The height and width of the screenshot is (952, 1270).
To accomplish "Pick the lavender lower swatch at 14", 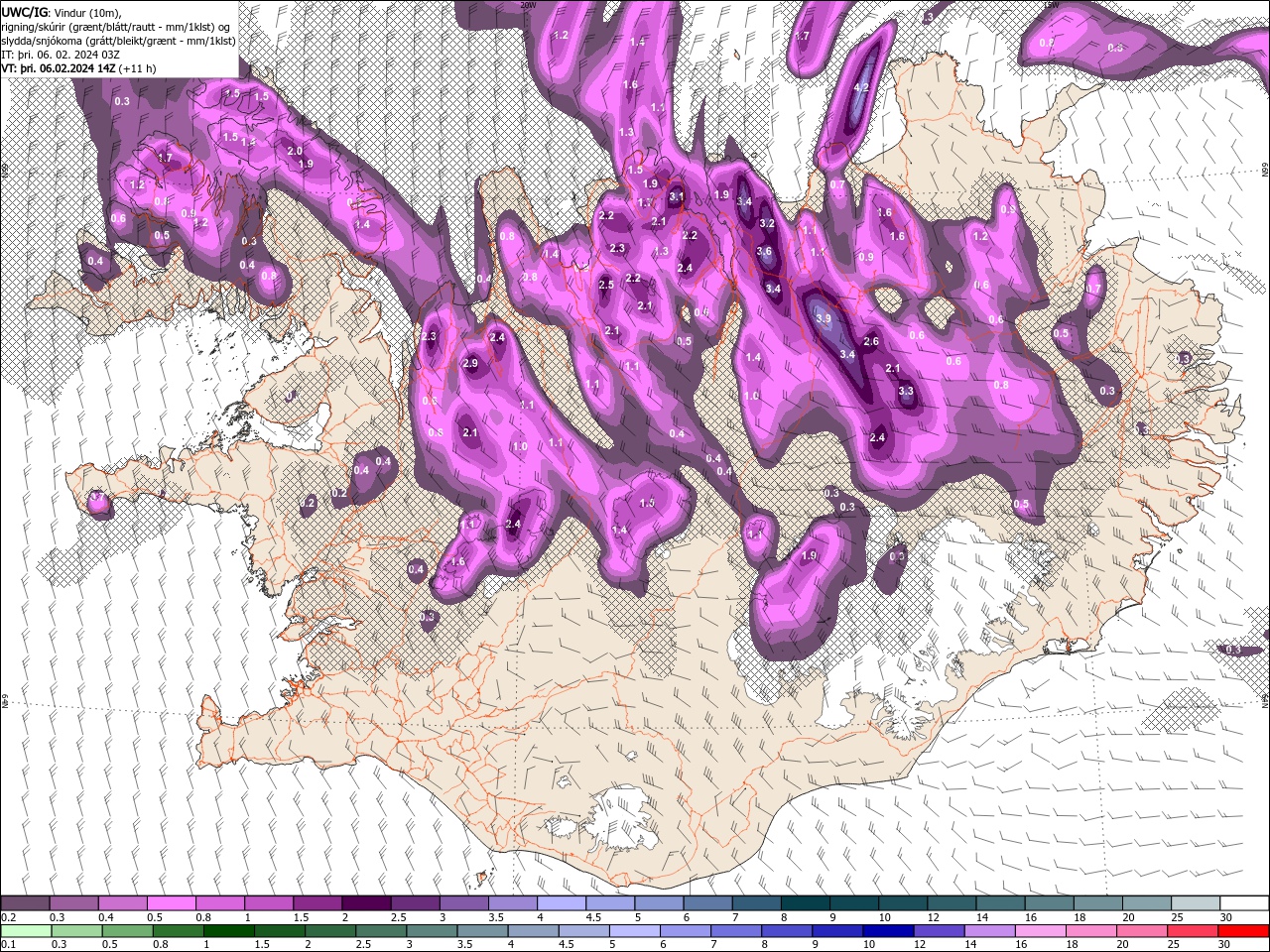I will pyautogui.click(x=990, y=930).
